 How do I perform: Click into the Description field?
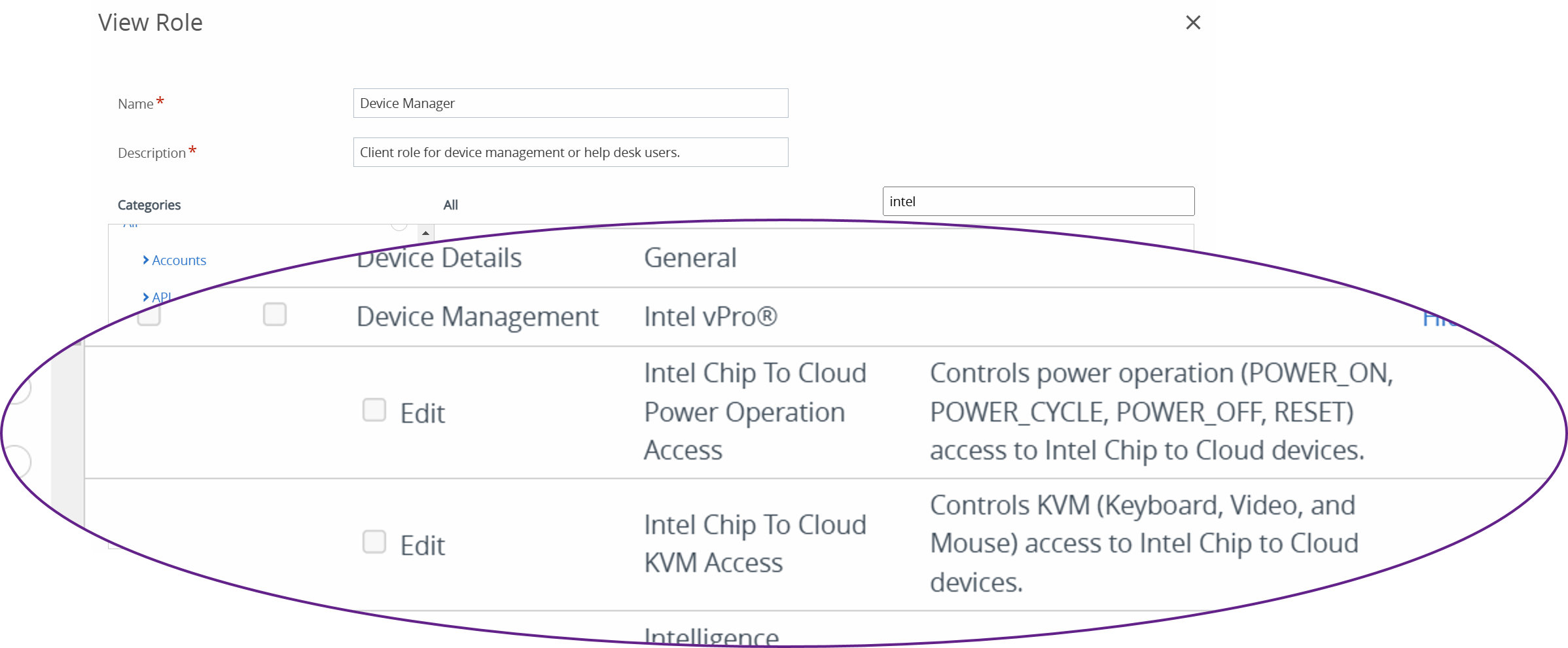(570, 153)
